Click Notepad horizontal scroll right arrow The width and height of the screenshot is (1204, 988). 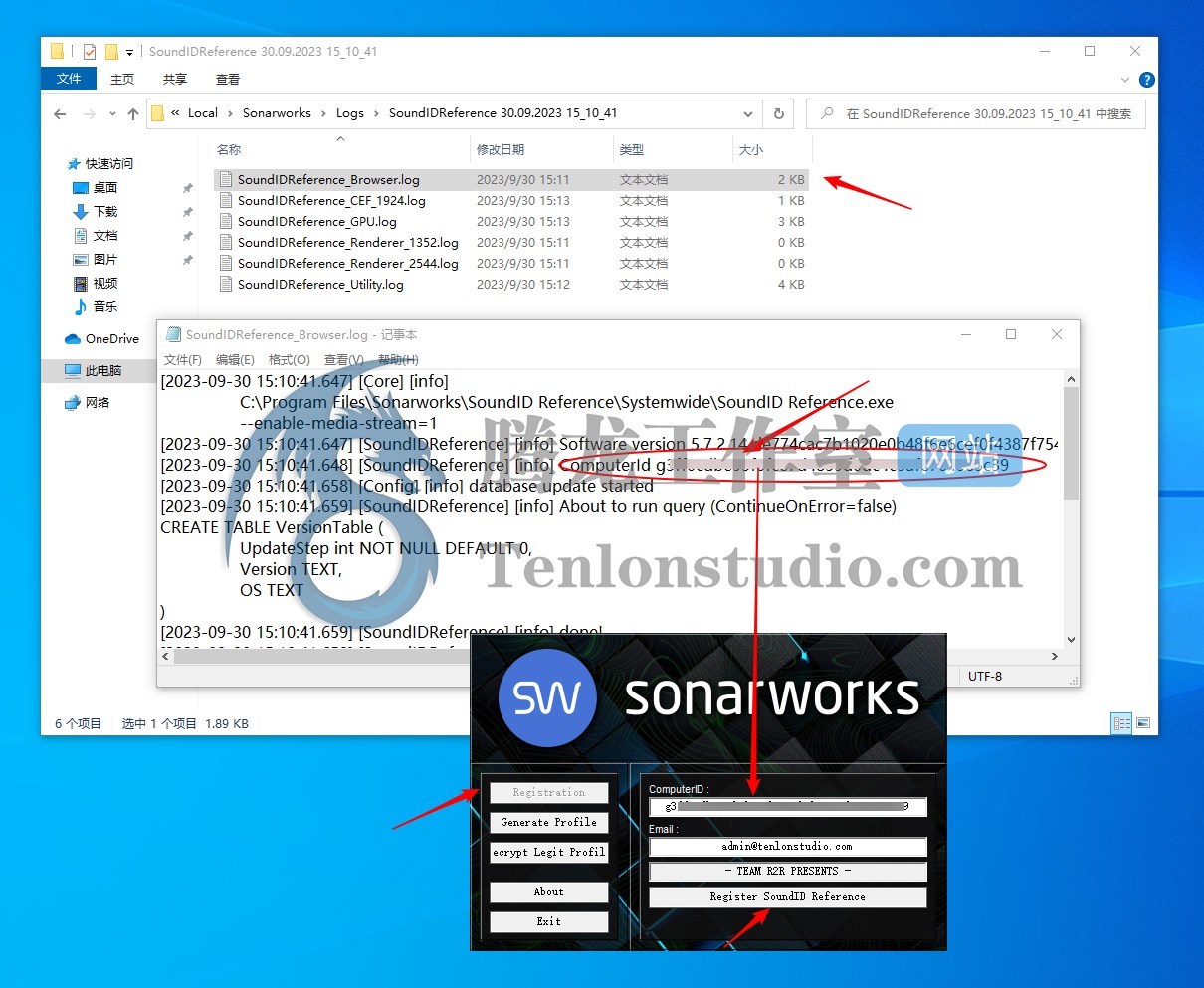1055,656
